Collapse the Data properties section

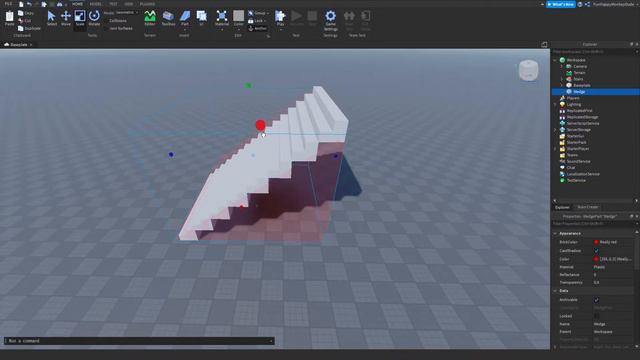click(555, 291)
